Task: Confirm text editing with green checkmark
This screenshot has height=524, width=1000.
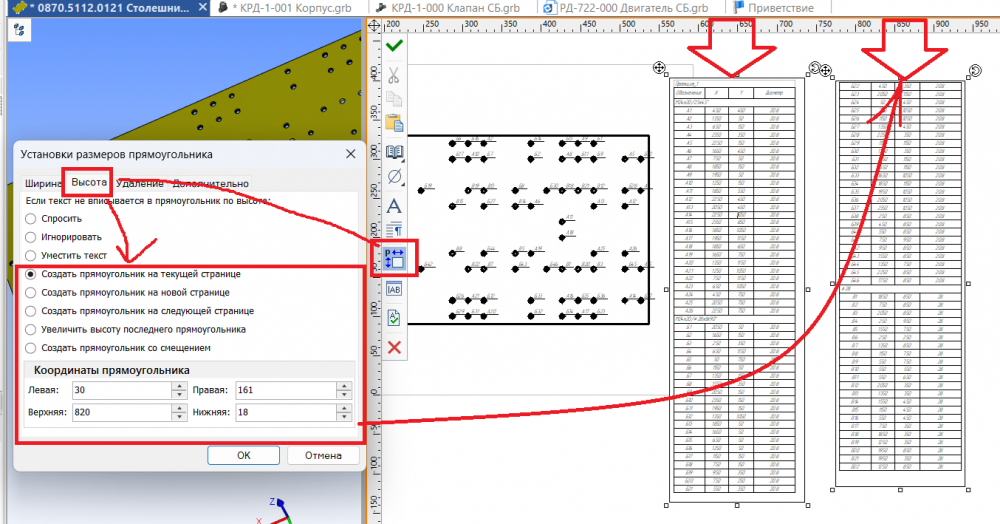Action: pos(394,45)
